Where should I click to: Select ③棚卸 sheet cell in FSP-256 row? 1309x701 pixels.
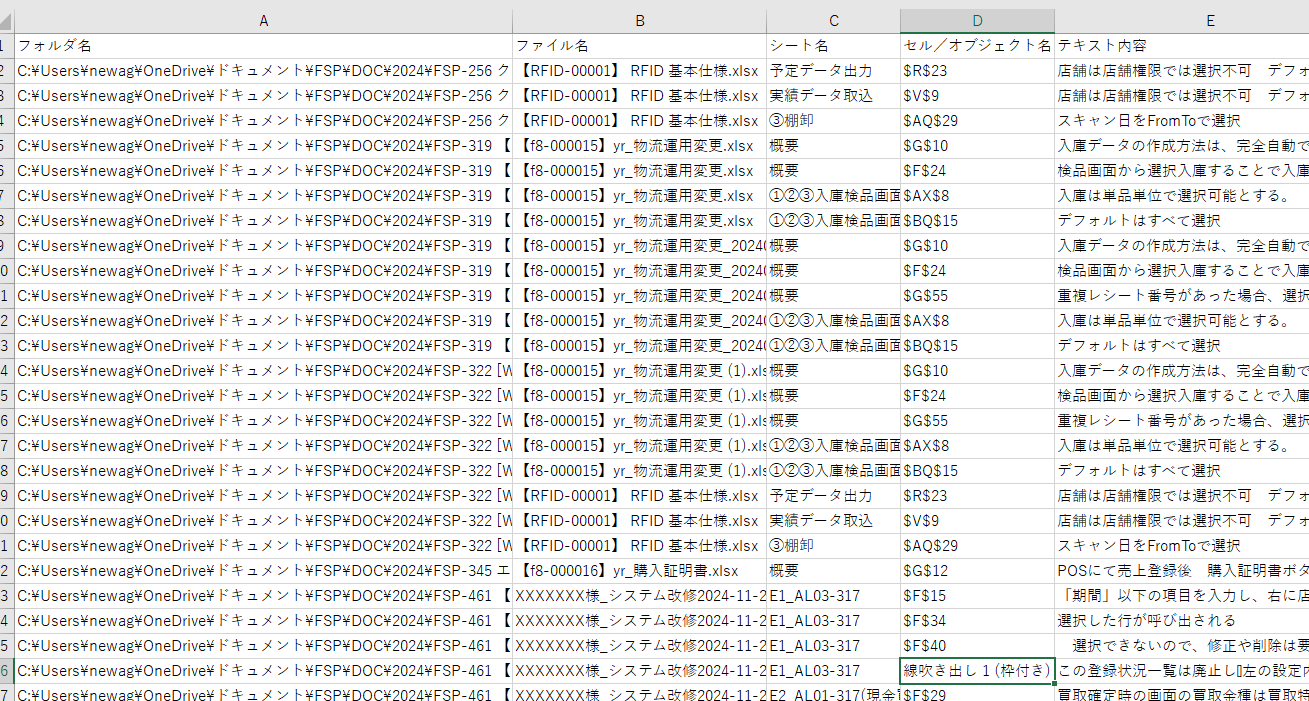click(834, 121)
